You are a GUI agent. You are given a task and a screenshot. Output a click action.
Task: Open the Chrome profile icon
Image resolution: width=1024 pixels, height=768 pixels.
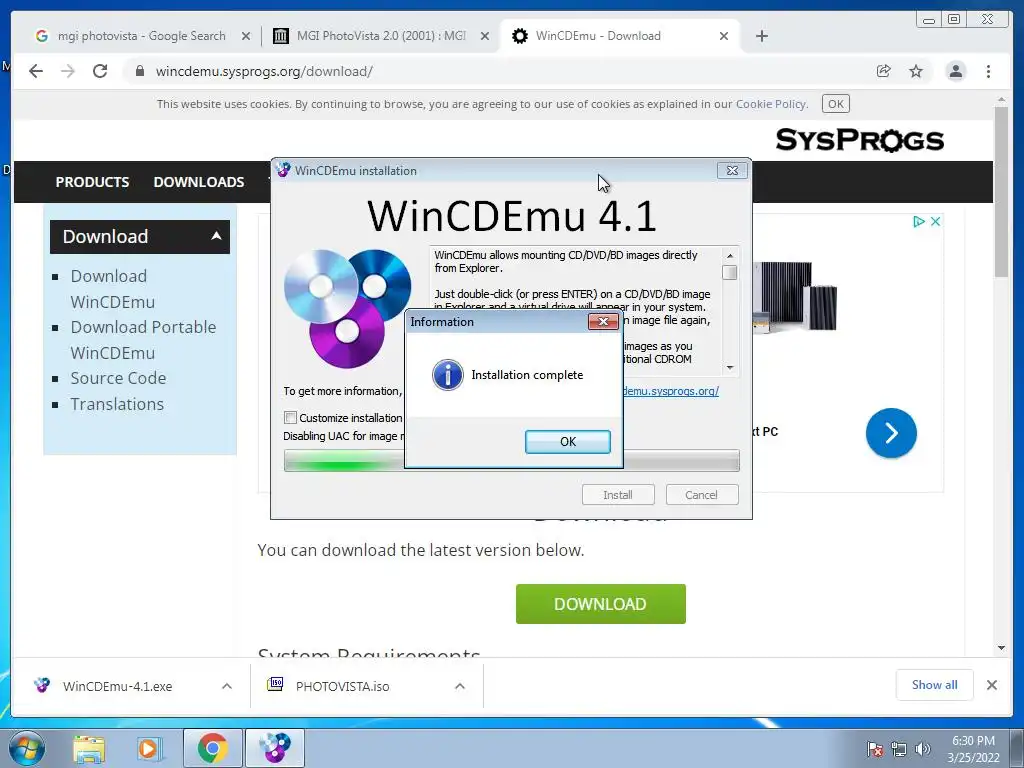(955, 71)
